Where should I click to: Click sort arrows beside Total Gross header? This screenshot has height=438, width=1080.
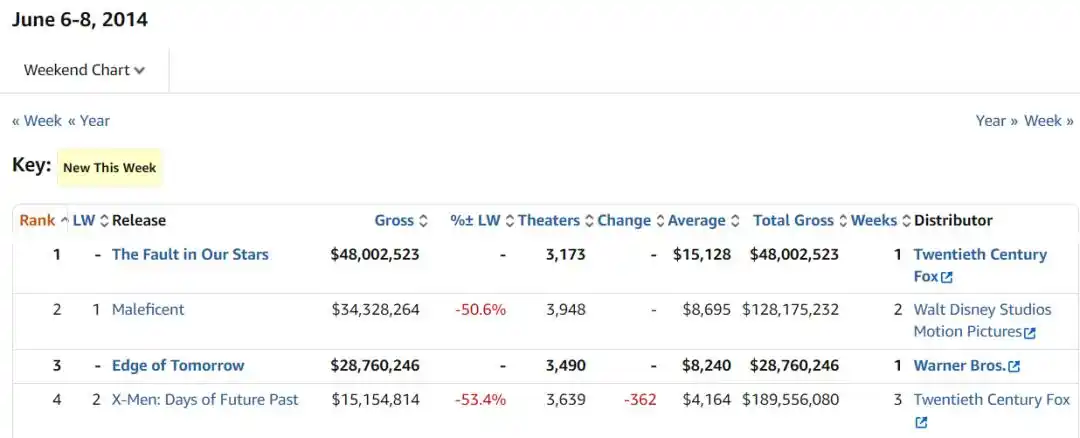click(843, 221)
